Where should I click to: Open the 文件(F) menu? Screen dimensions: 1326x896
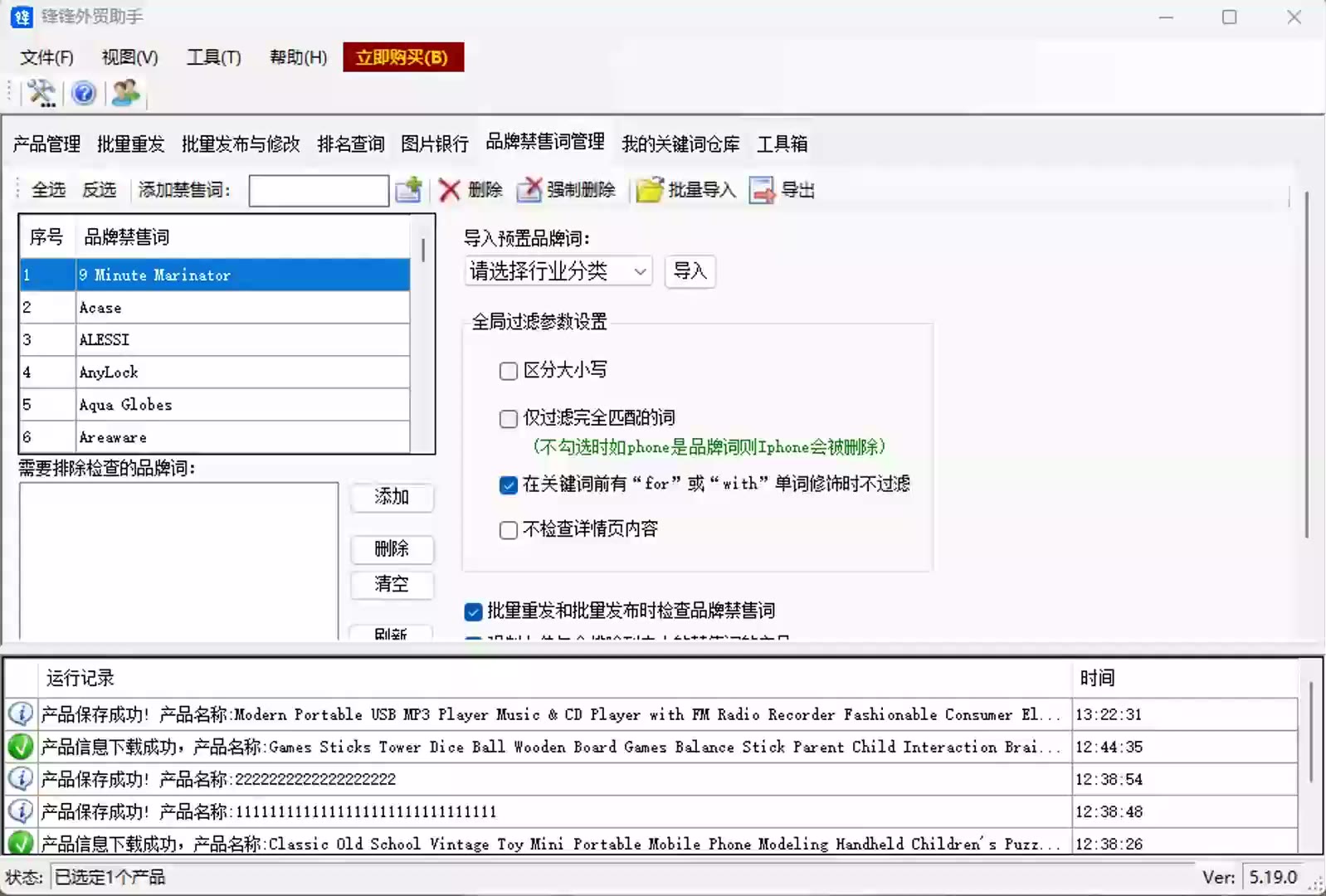pos(46,57)
